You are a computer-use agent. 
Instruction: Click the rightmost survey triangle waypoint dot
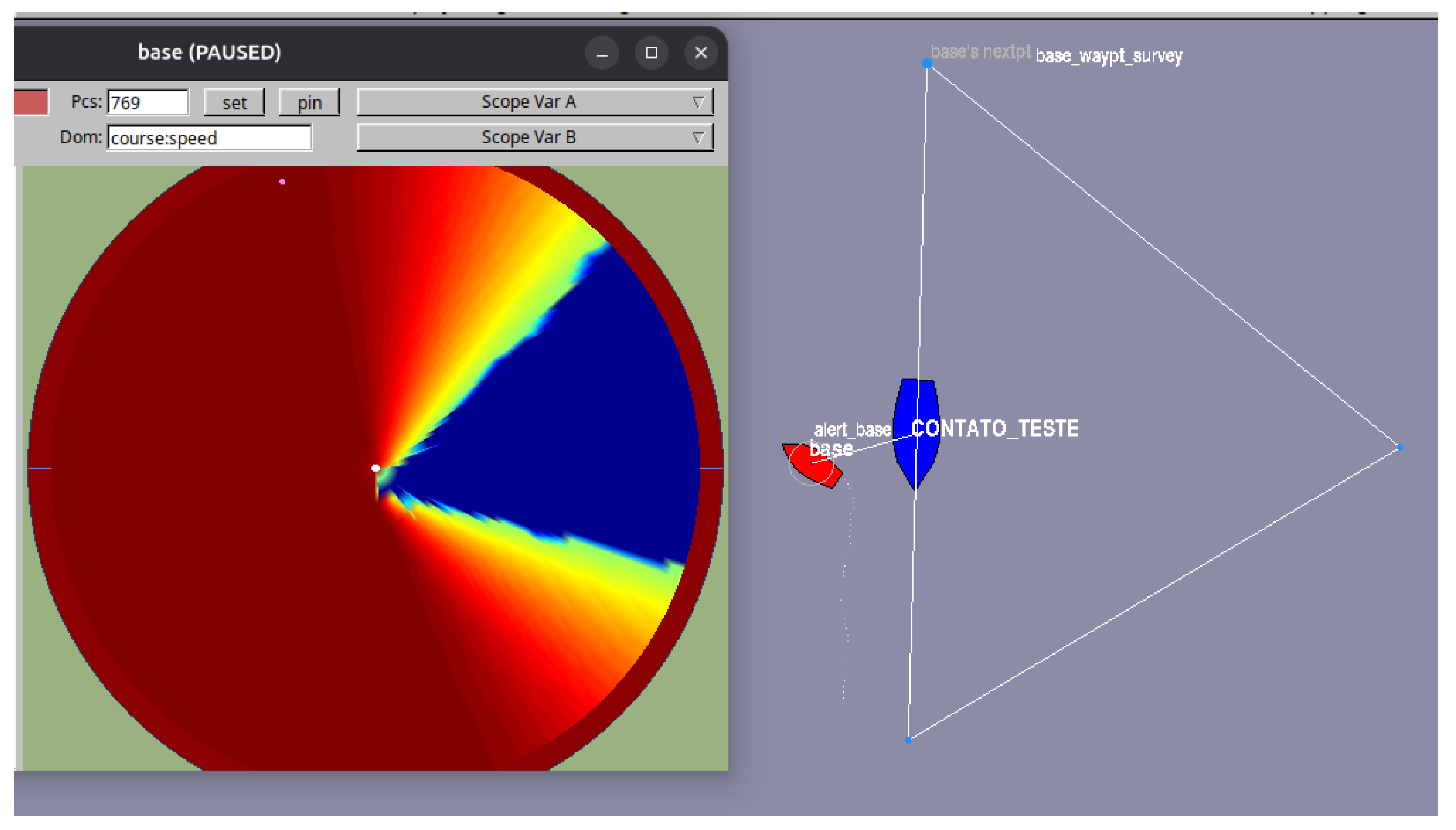pos(1400,448)
